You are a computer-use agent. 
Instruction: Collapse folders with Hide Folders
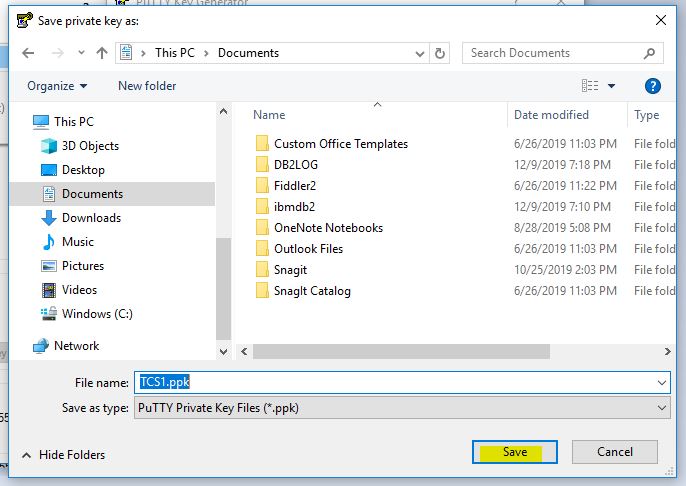coord(63,455)
